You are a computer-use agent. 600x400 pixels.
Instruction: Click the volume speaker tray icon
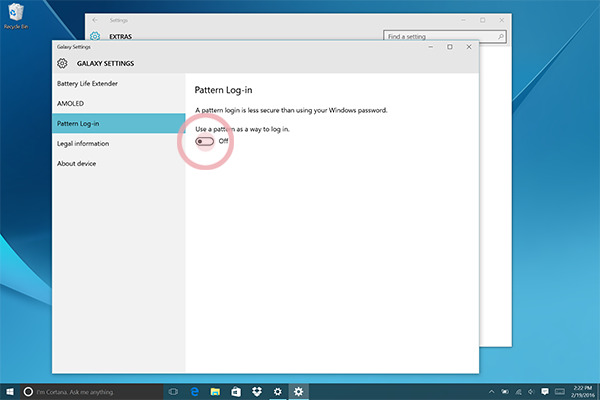point(531,392)
